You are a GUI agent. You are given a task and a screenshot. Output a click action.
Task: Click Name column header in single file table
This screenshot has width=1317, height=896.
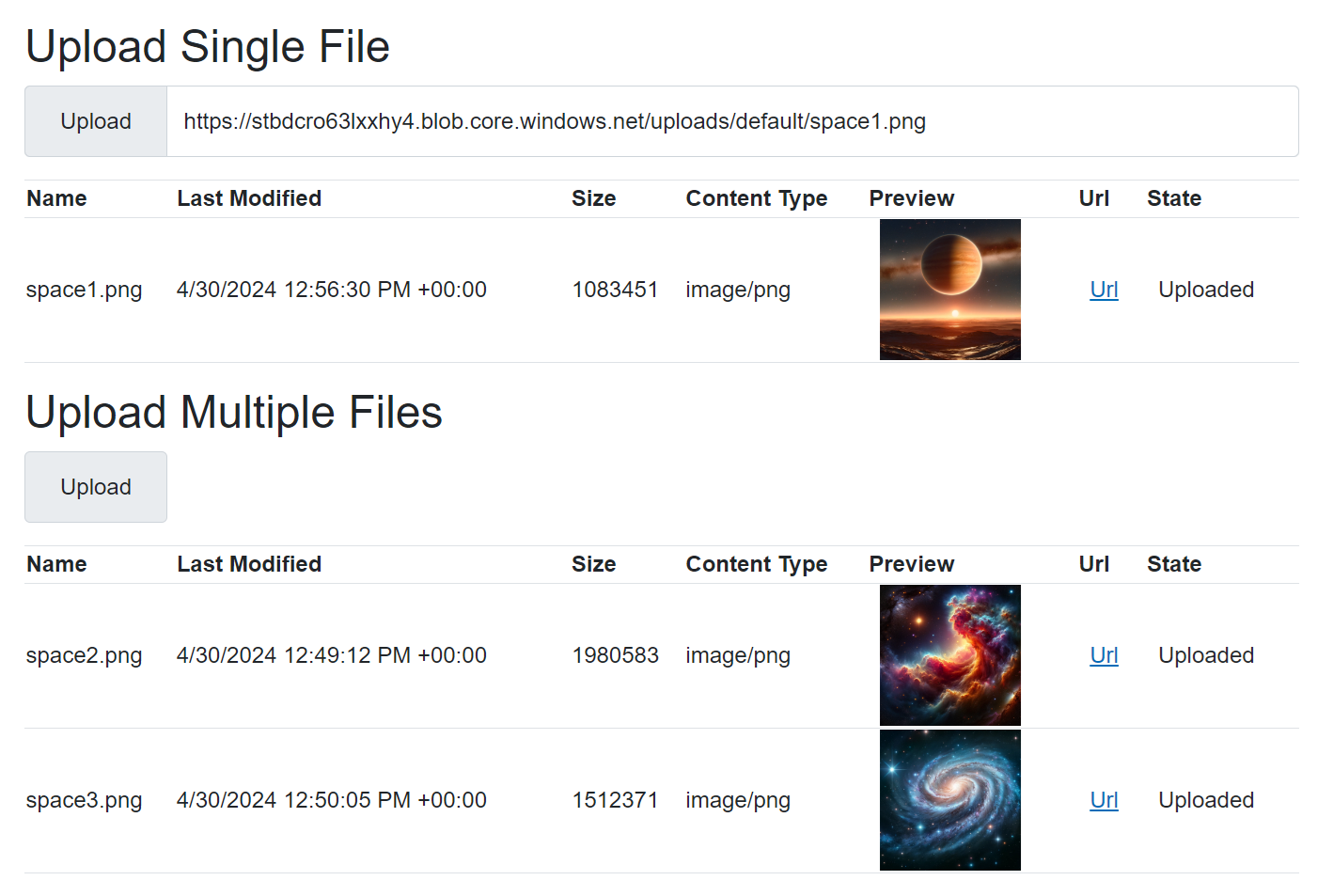point(56,198)
